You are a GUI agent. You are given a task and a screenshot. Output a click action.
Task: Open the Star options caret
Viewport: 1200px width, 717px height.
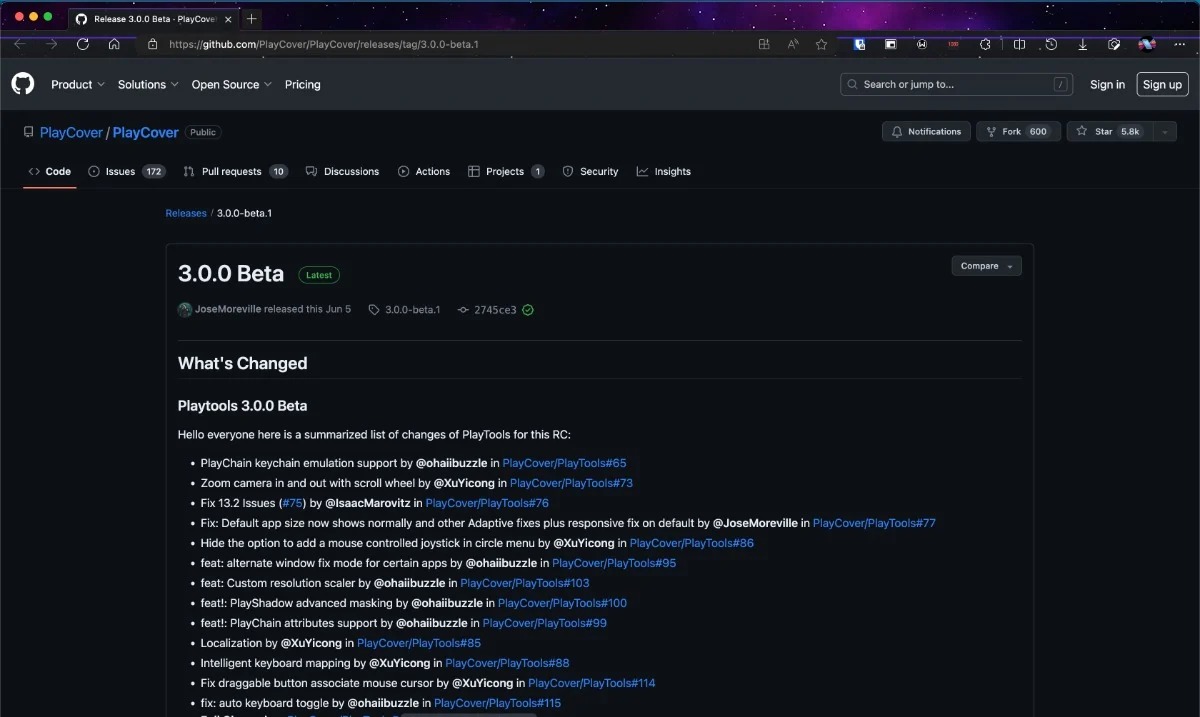1163,131
